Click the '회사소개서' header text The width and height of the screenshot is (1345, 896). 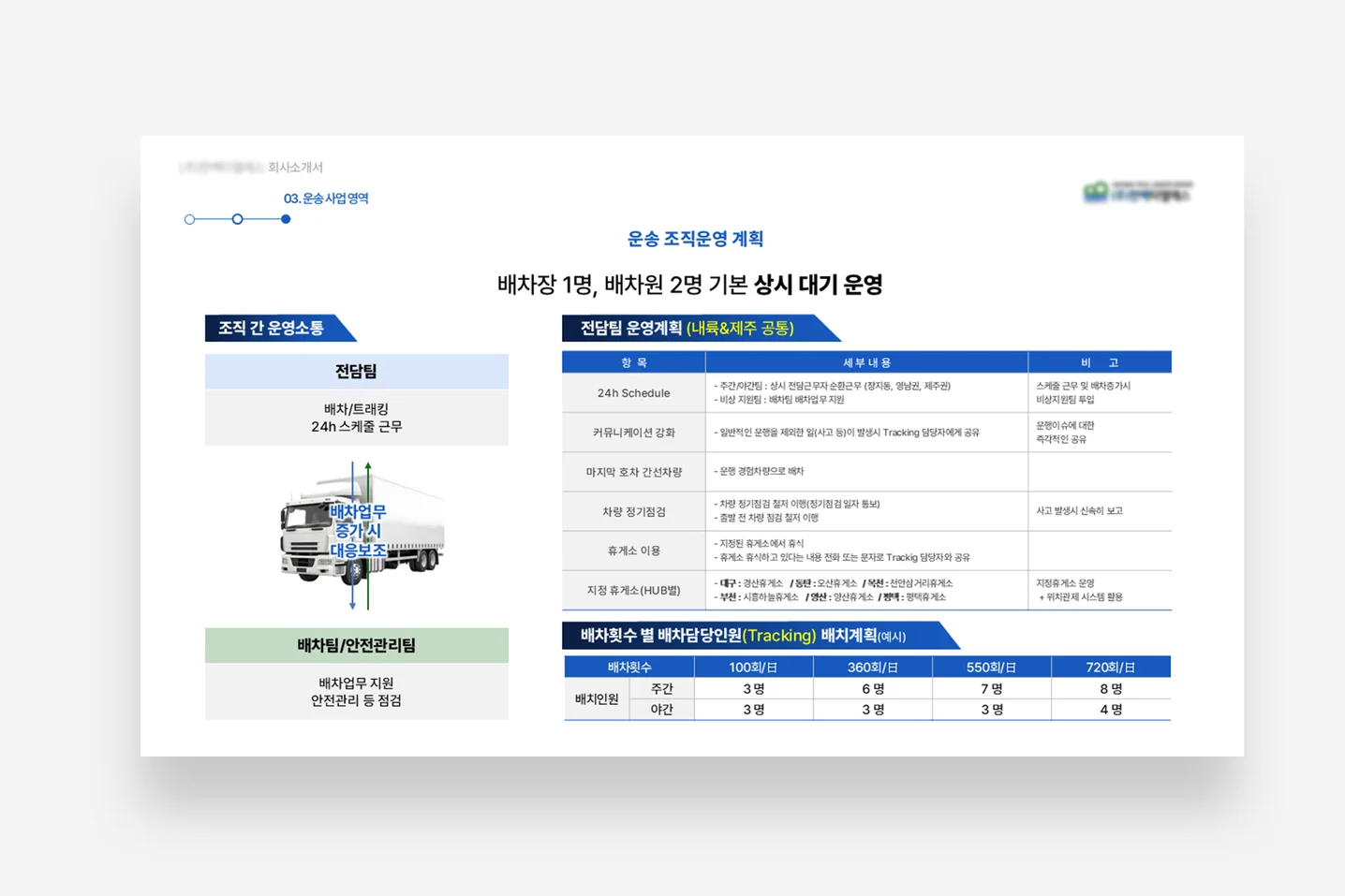295,167
